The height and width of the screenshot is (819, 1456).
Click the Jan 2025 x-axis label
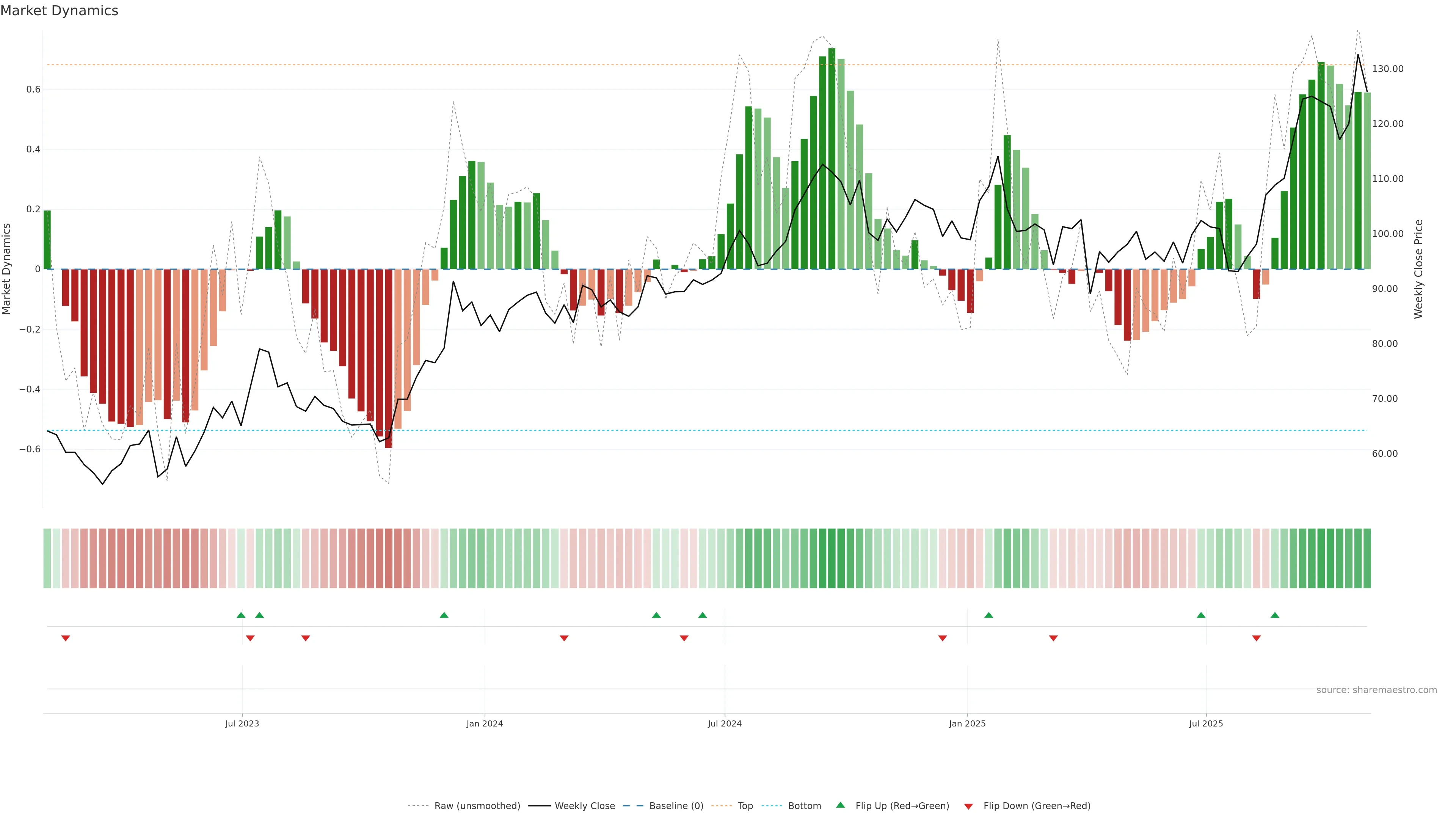click(967, 723)
